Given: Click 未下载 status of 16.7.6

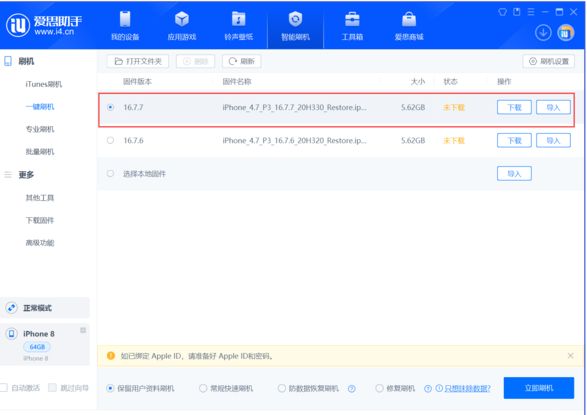Looking at the screenshot, I should coord(454,141).
